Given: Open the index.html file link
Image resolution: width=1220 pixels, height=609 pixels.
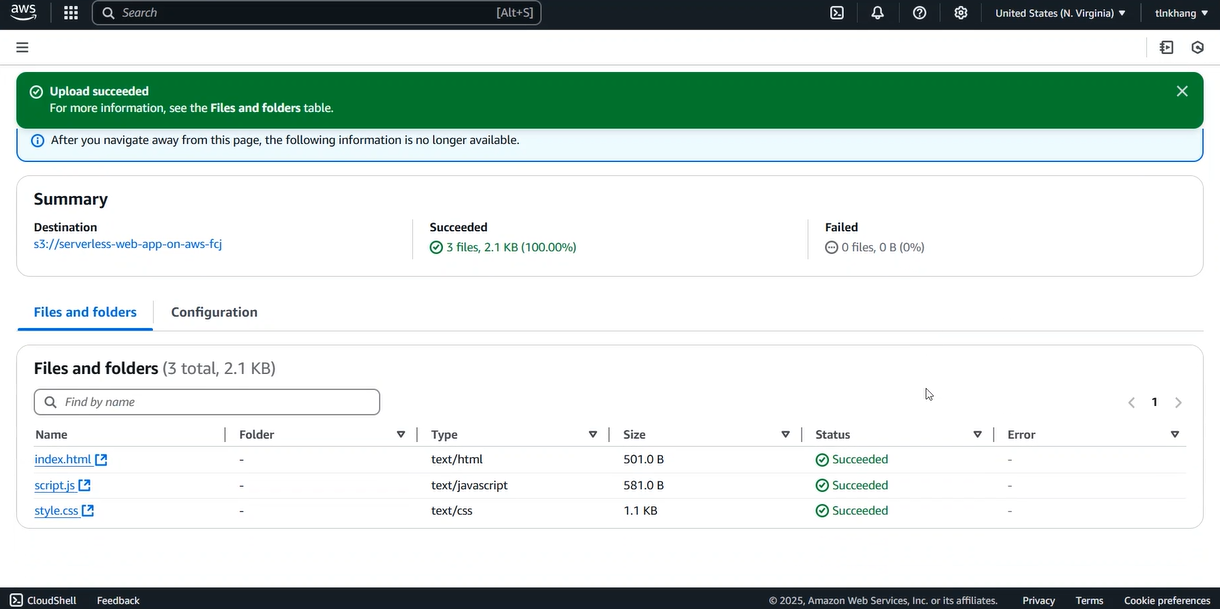Looking at the screenshot, I should click(63, 460).
